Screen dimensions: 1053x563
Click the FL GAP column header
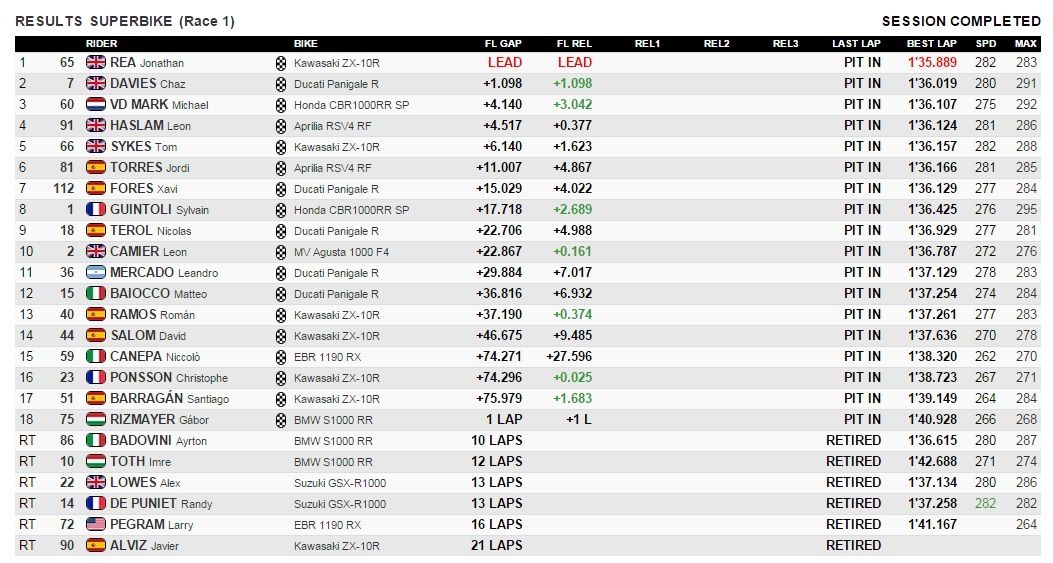(503, 44)
